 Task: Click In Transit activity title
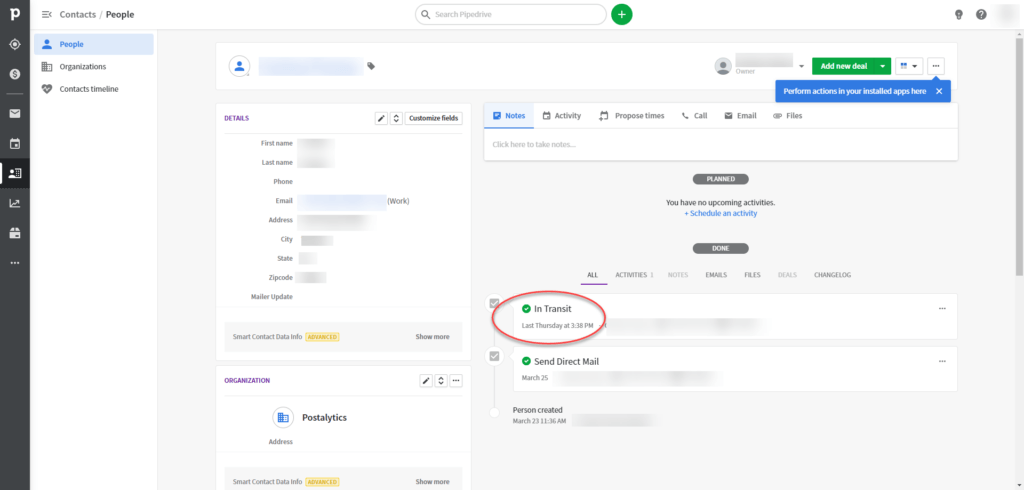(552, 308)
